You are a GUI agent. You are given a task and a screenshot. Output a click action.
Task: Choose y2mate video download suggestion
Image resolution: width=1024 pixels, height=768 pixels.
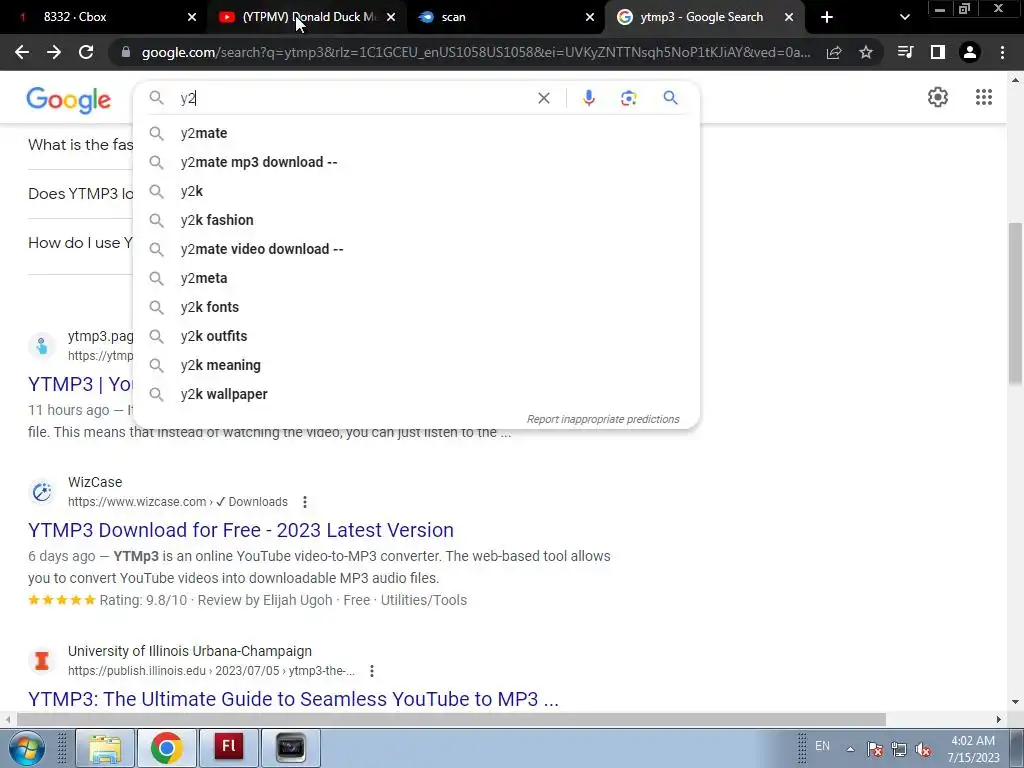tap(416, 249)
